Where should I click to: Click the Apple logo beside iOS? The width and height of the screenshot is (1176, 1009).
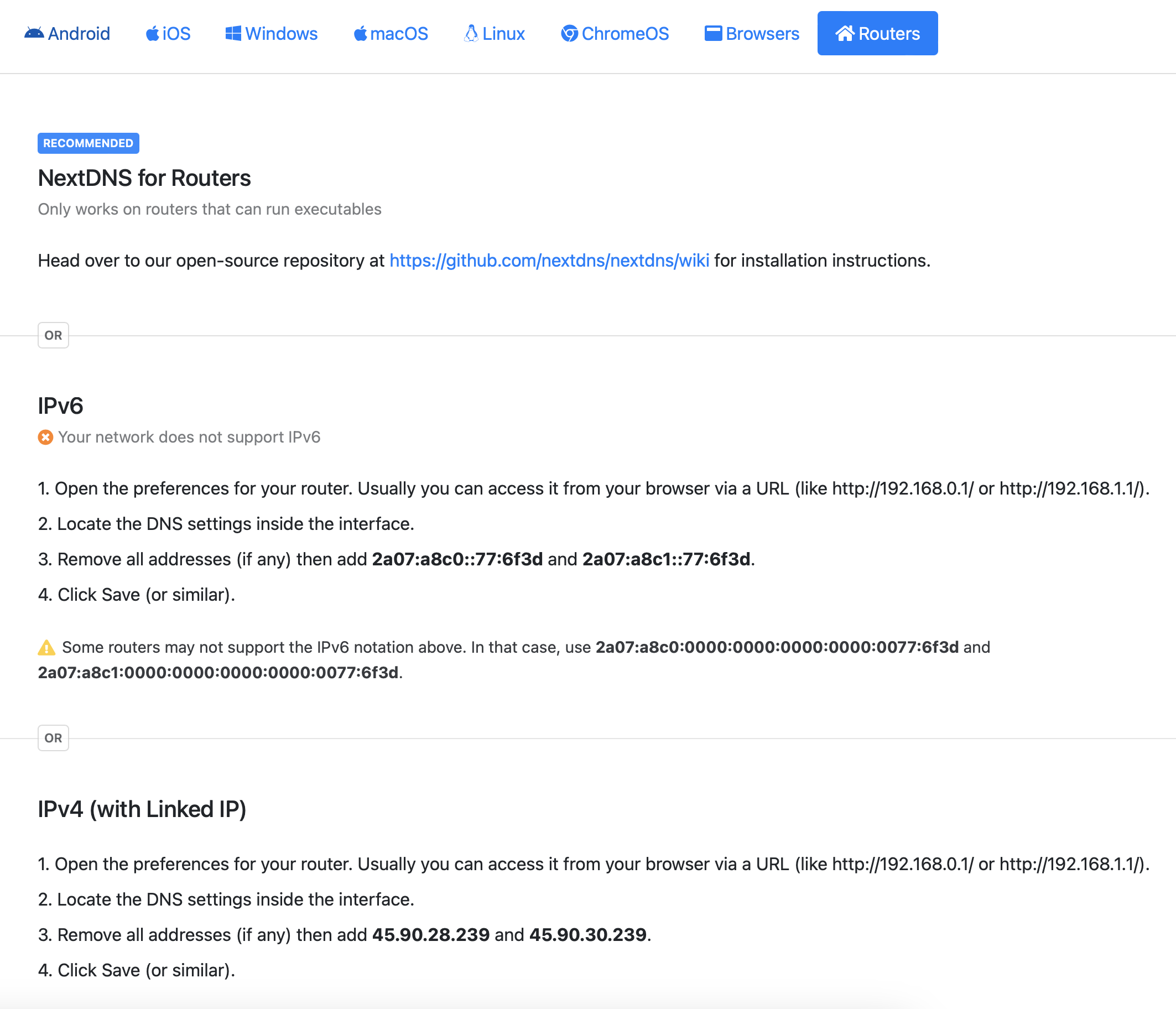[152, 34]
